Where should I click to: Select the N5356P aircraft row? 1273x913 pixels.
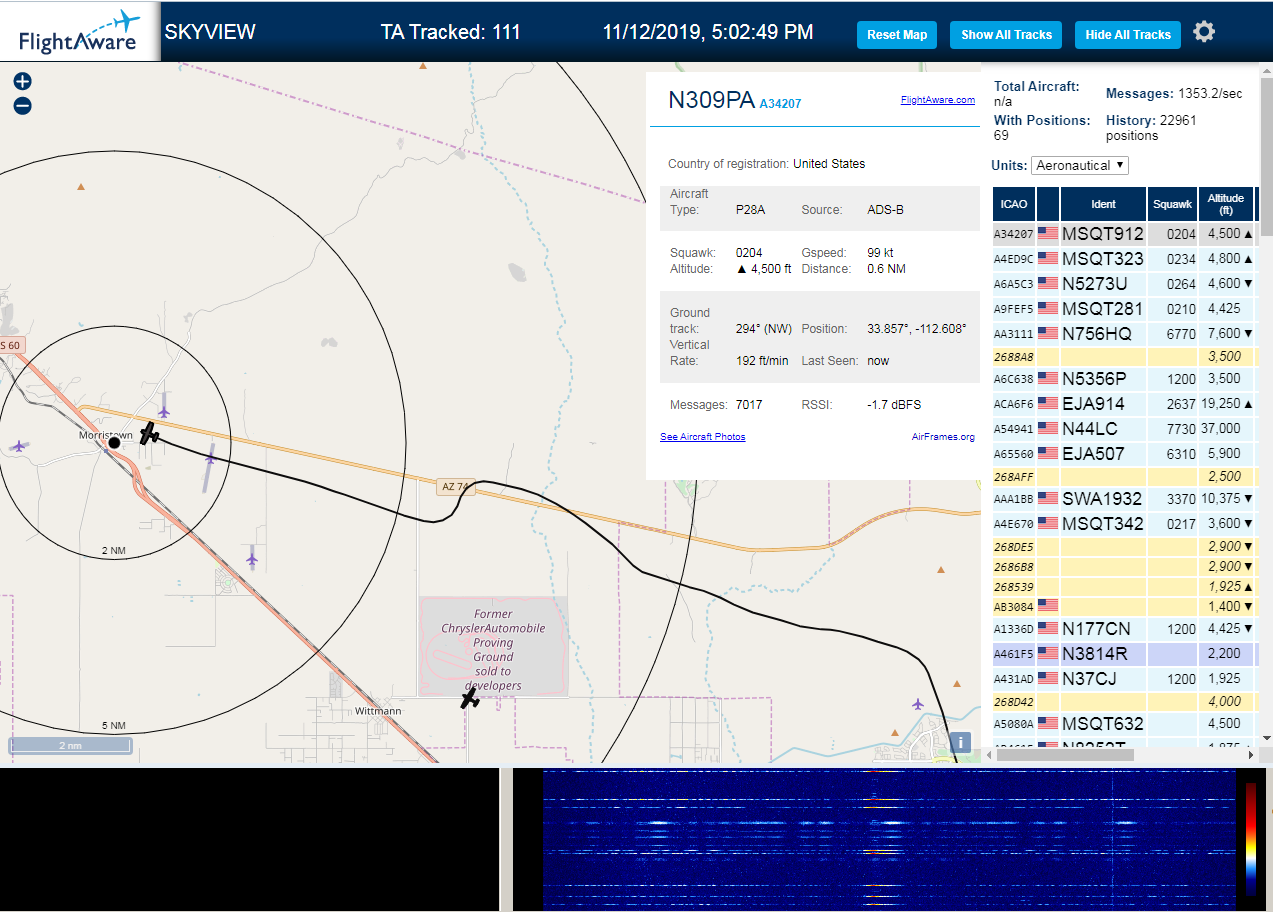[x=1124, y=378]
